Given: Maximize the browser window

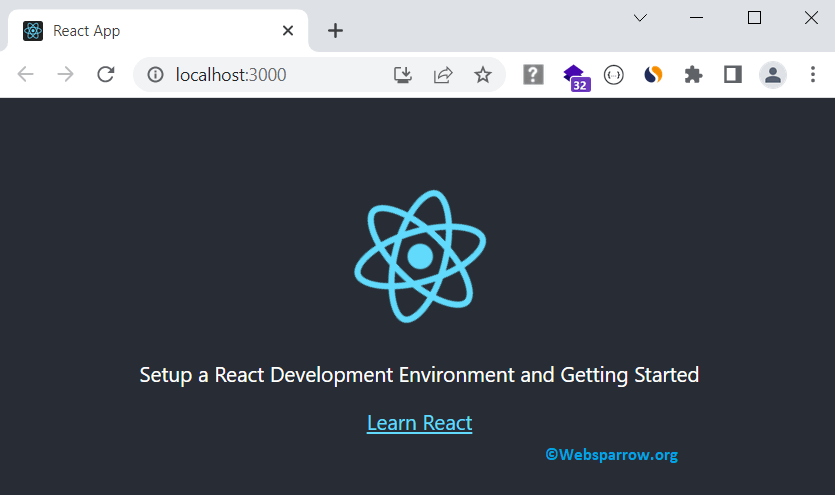Looking at the screenshot, I should tap(754, 18).
